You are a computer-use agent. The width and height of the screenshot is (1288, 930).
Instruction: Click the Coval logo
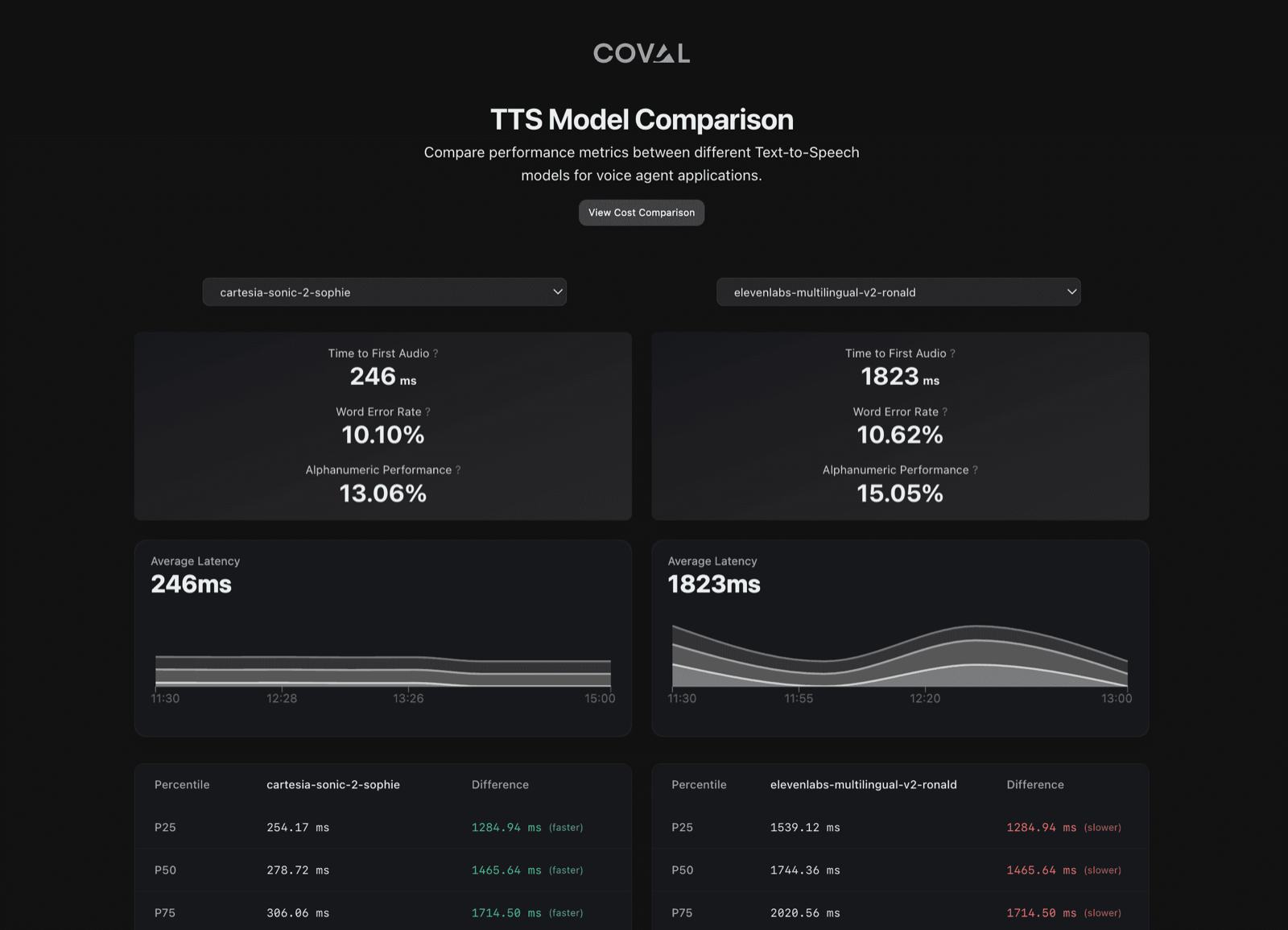(x=642, y=53)
